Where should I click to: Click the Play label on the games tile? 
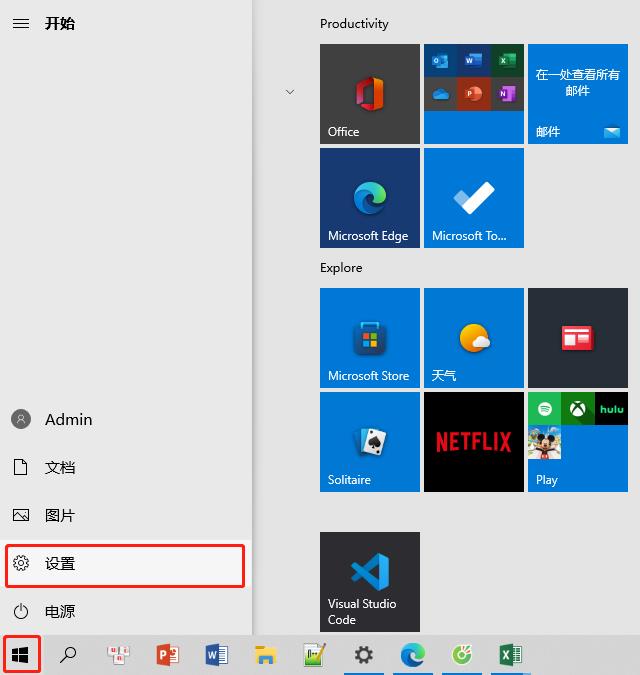click(x=547, y=480)
